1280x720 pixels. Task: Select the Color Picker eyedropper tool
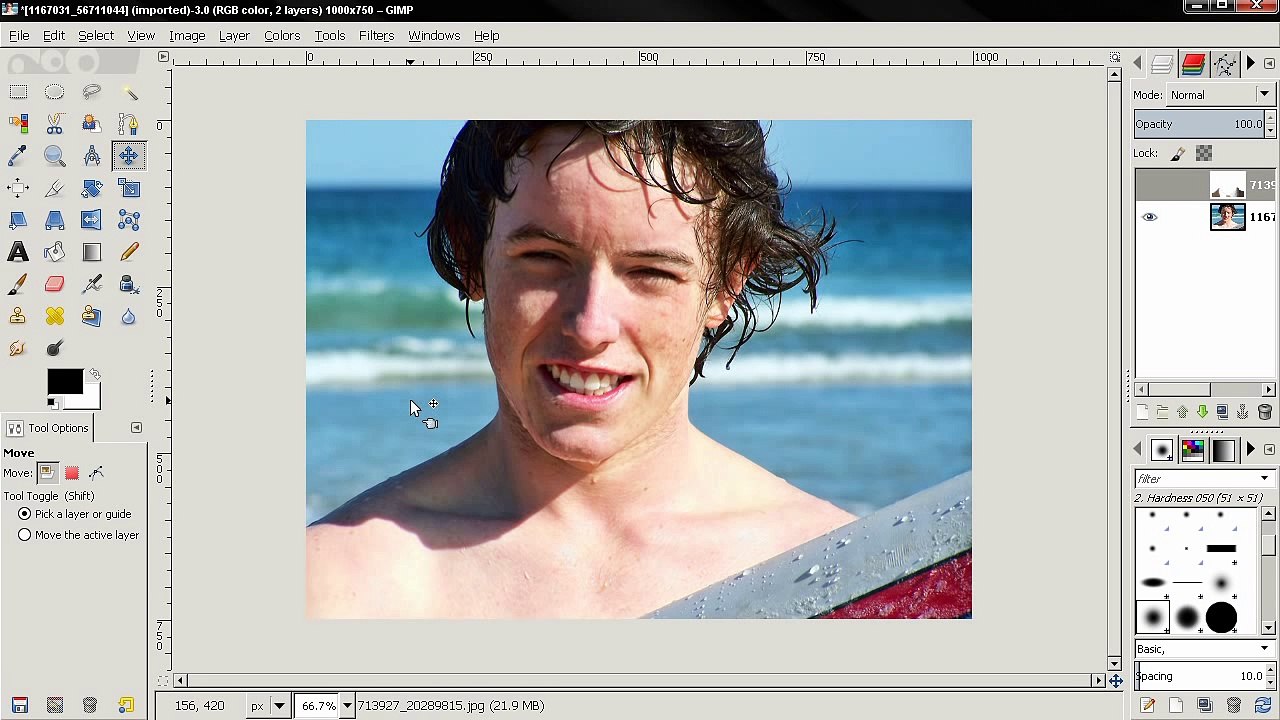coord(18,156)
